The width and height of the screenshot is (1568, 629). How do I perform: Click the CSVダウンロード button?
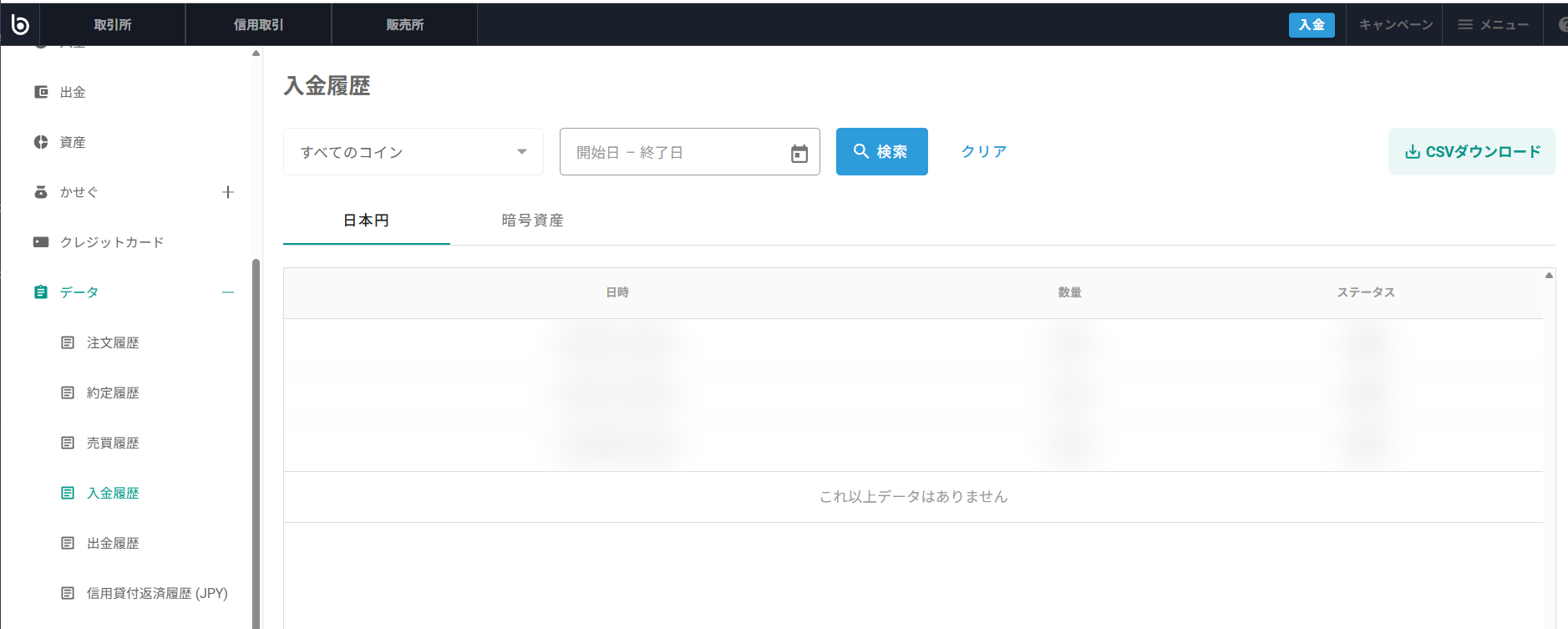point(1472,151)
